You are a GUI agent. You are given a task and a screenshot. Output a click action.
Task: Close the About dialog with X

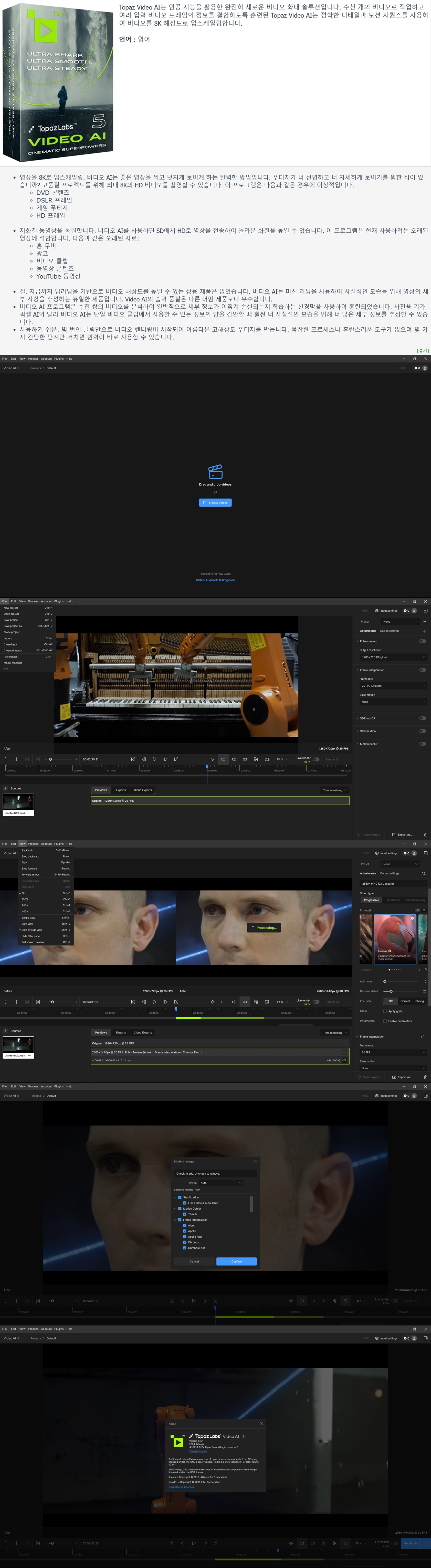[x=261, y=1424]
